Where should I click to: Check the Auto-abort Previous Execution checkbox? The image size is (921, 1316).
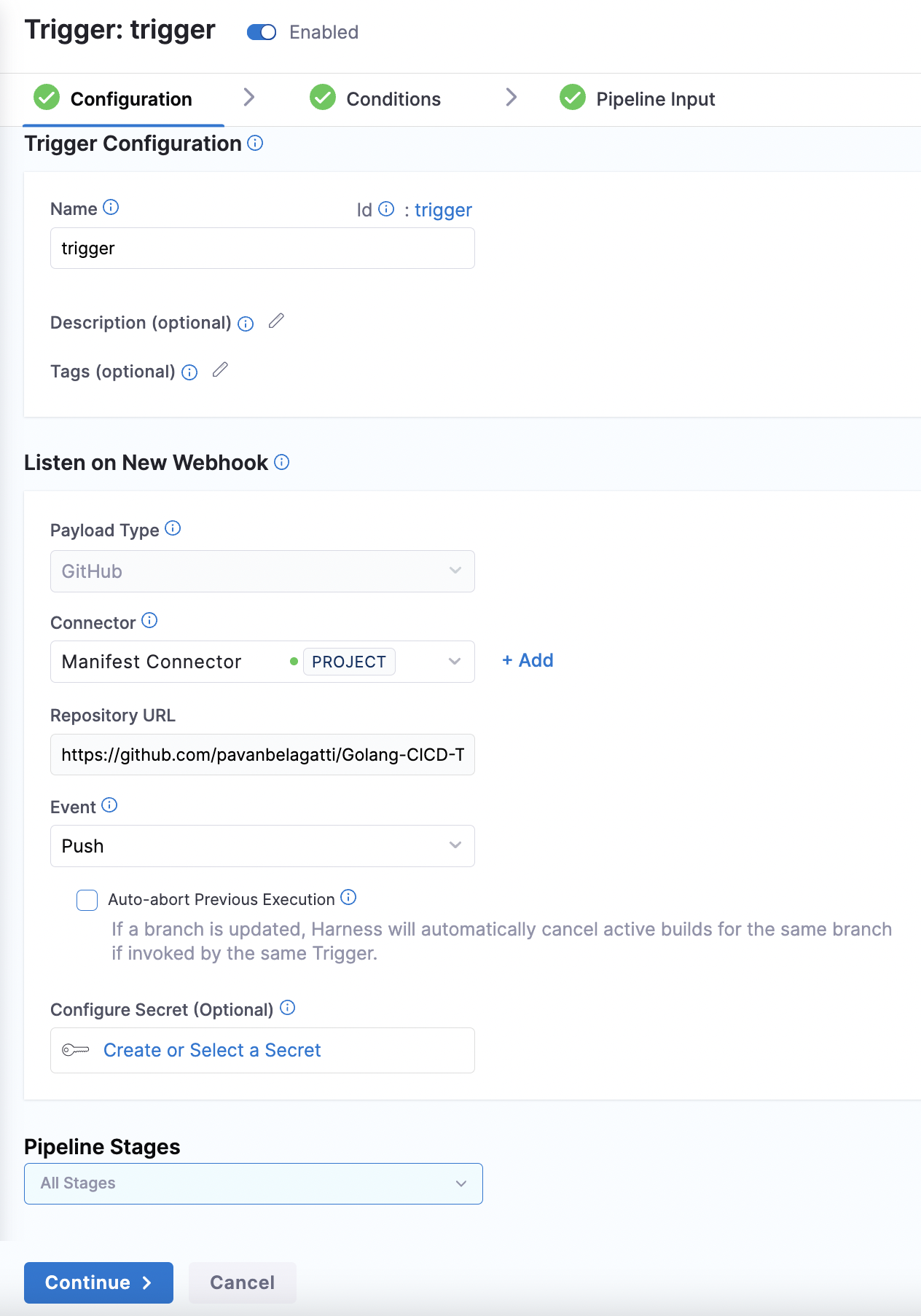point(86,900)
